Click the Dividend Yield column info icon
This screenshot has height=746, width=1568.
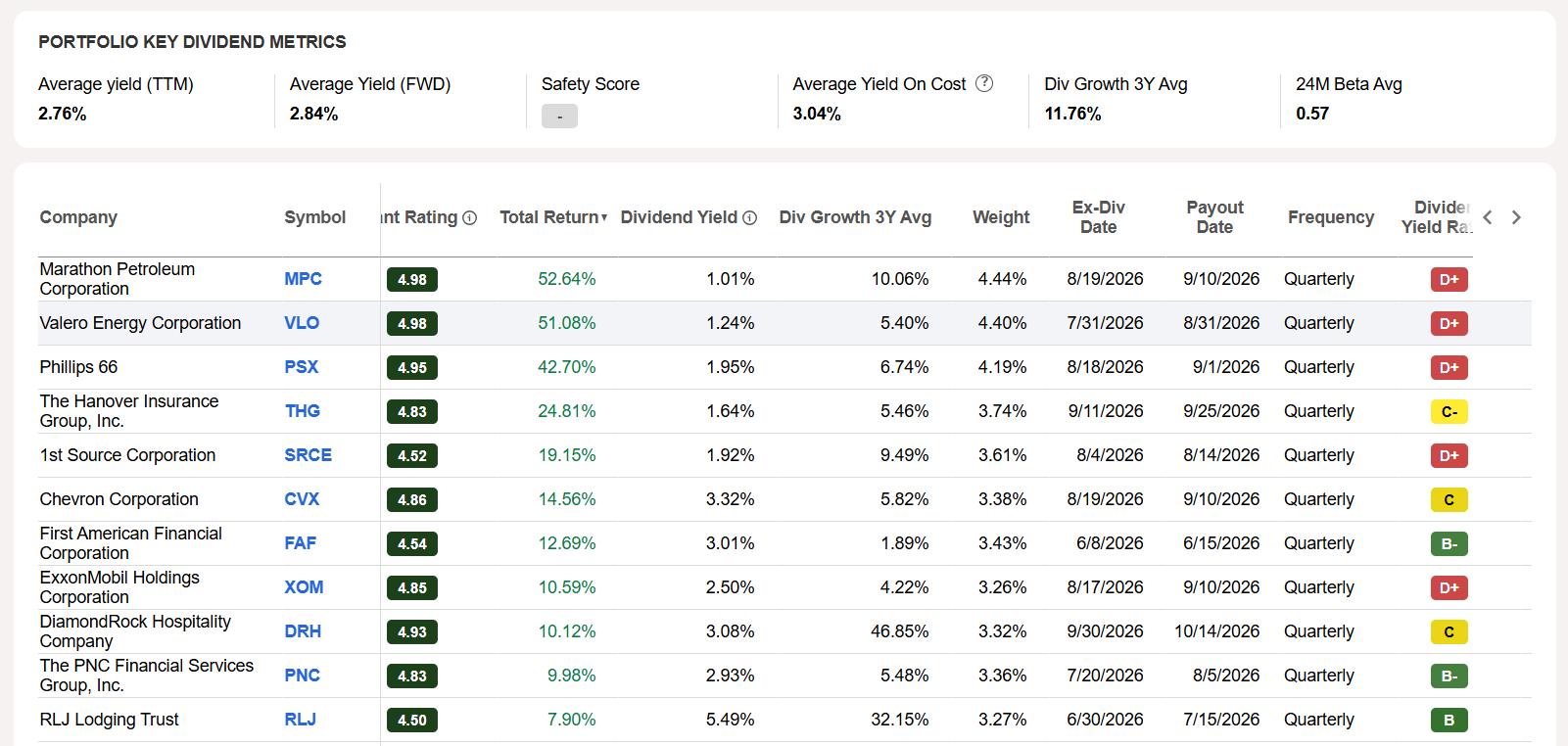tap(750, 218)
